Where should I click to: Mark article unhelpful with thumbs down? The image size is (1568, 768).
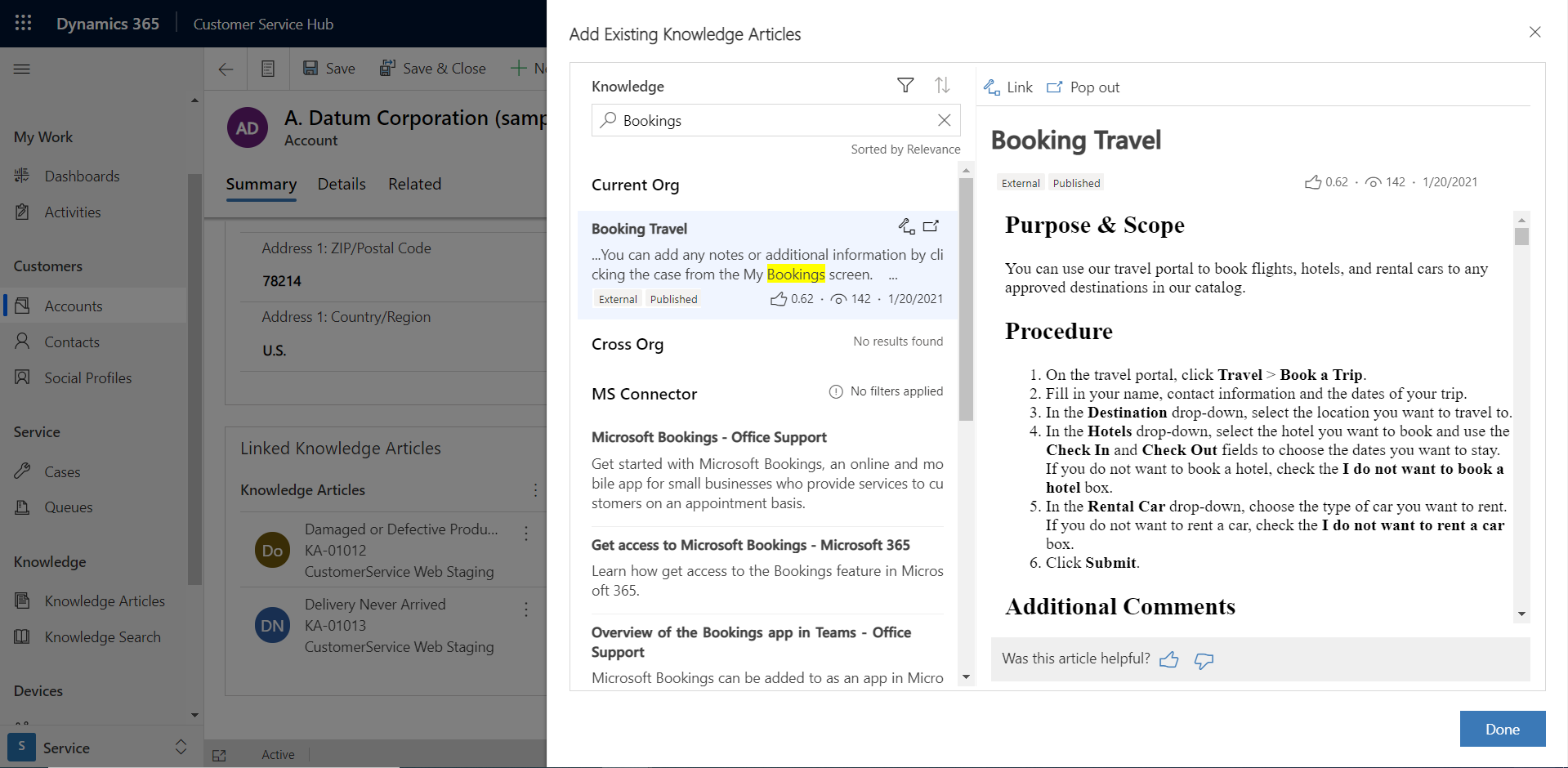pyautogui.click(x=1204, y=660)
